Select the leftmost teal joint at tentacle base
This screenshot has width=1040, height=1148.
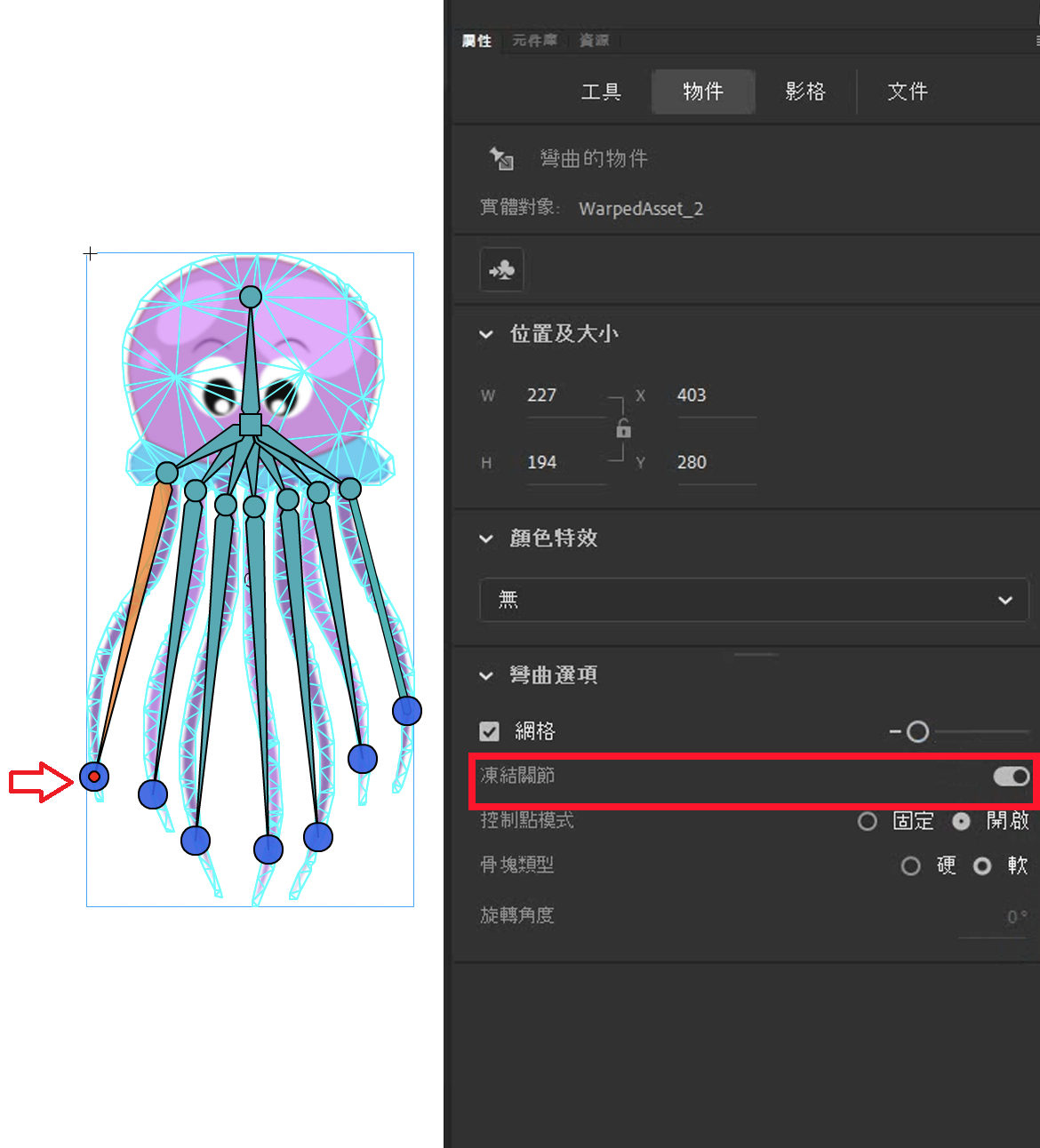tap(167, 473)
